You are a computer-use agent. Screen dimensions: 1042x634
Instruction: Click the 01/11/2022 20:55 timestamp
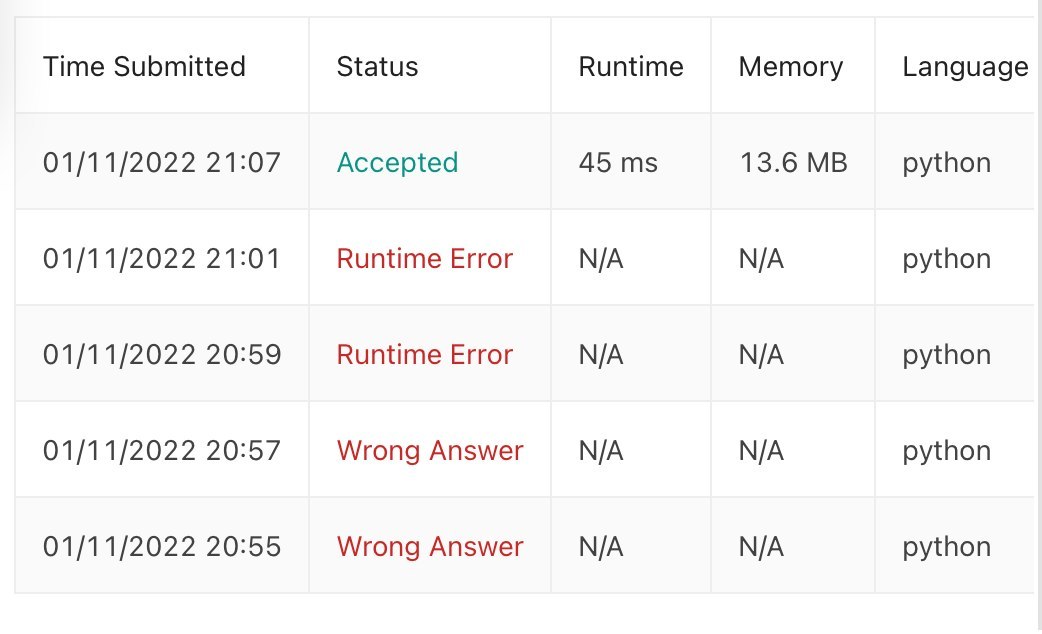[x=162, y=546]
